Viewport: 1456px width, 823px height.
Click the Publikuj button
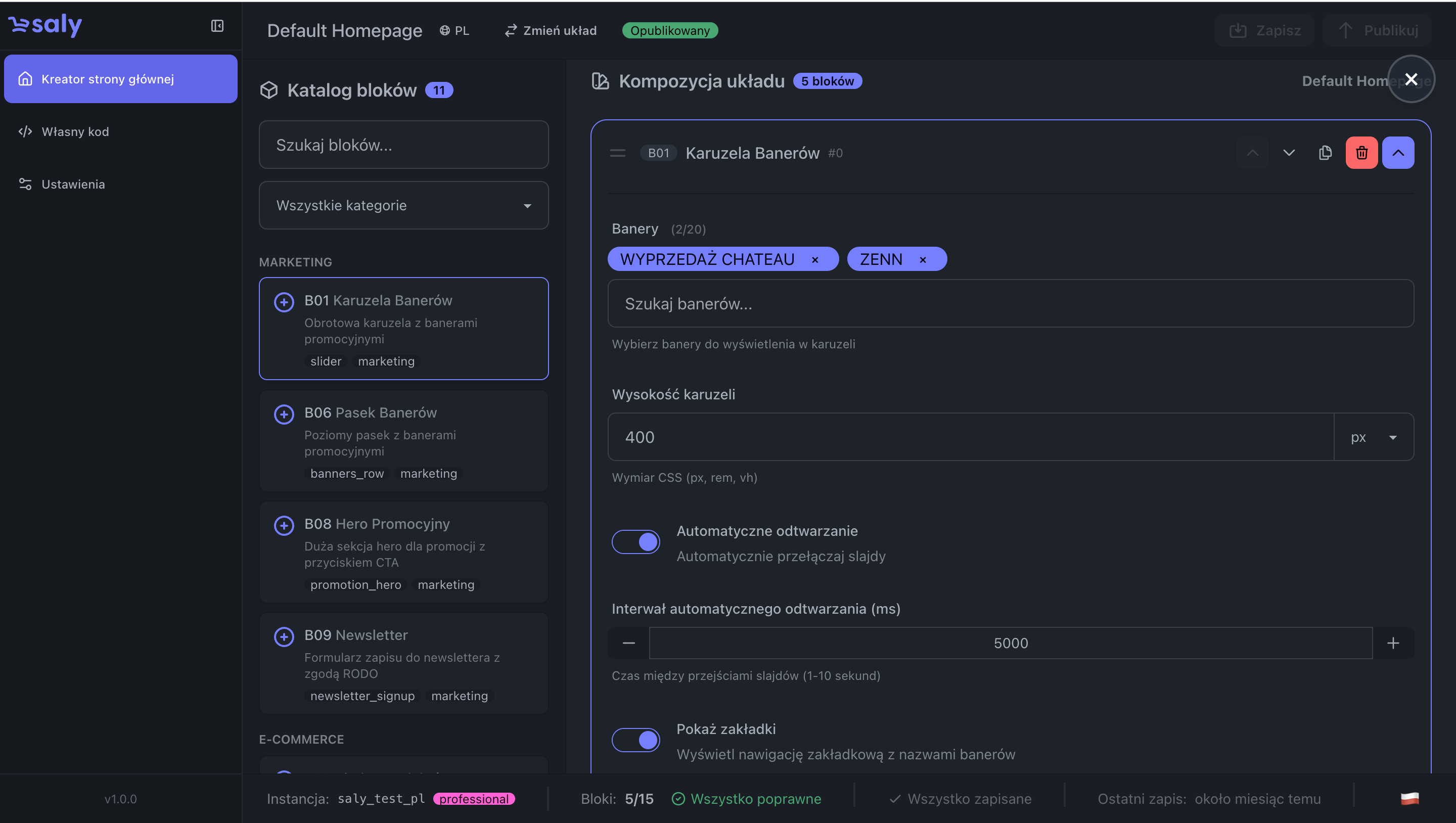point(1377,30)
